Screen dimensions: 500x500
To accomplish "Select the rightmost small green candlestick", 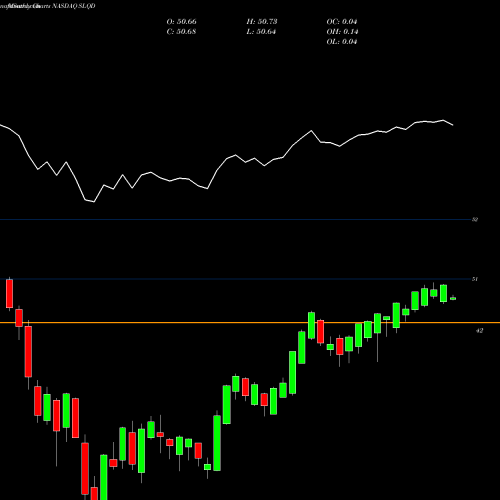I will pyautogui.click(x=453, y=298).
